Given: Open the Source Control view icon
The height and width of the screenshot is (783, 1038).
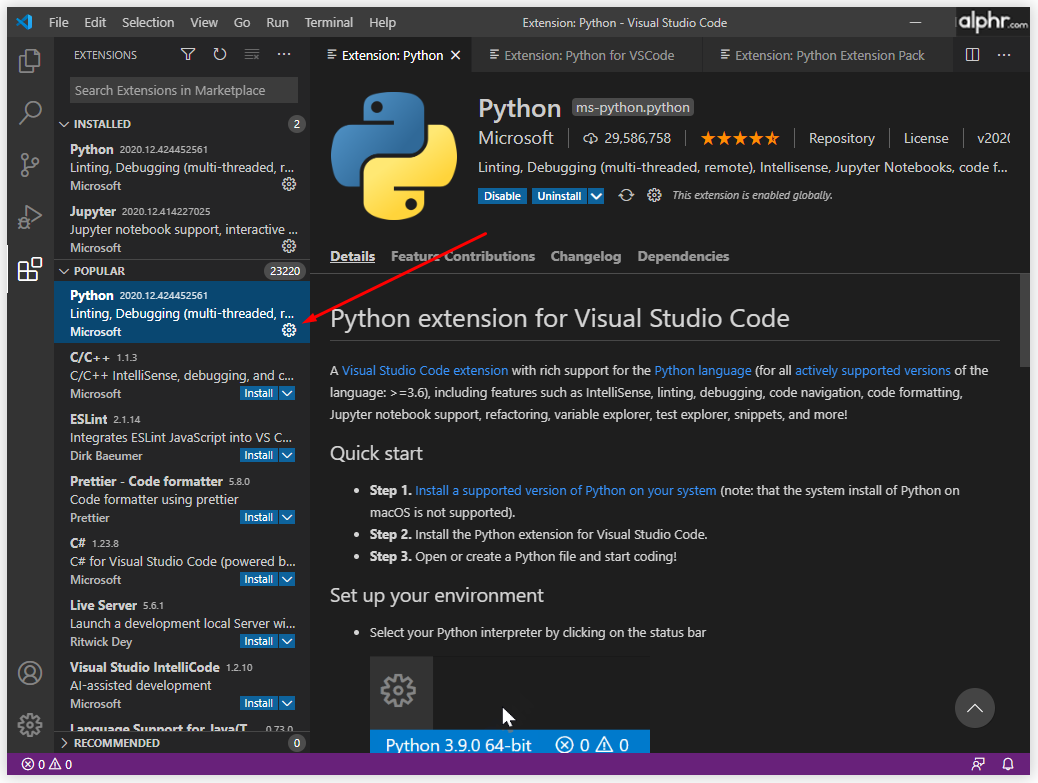Looking at the screenshot, I should tap(30, 165).
